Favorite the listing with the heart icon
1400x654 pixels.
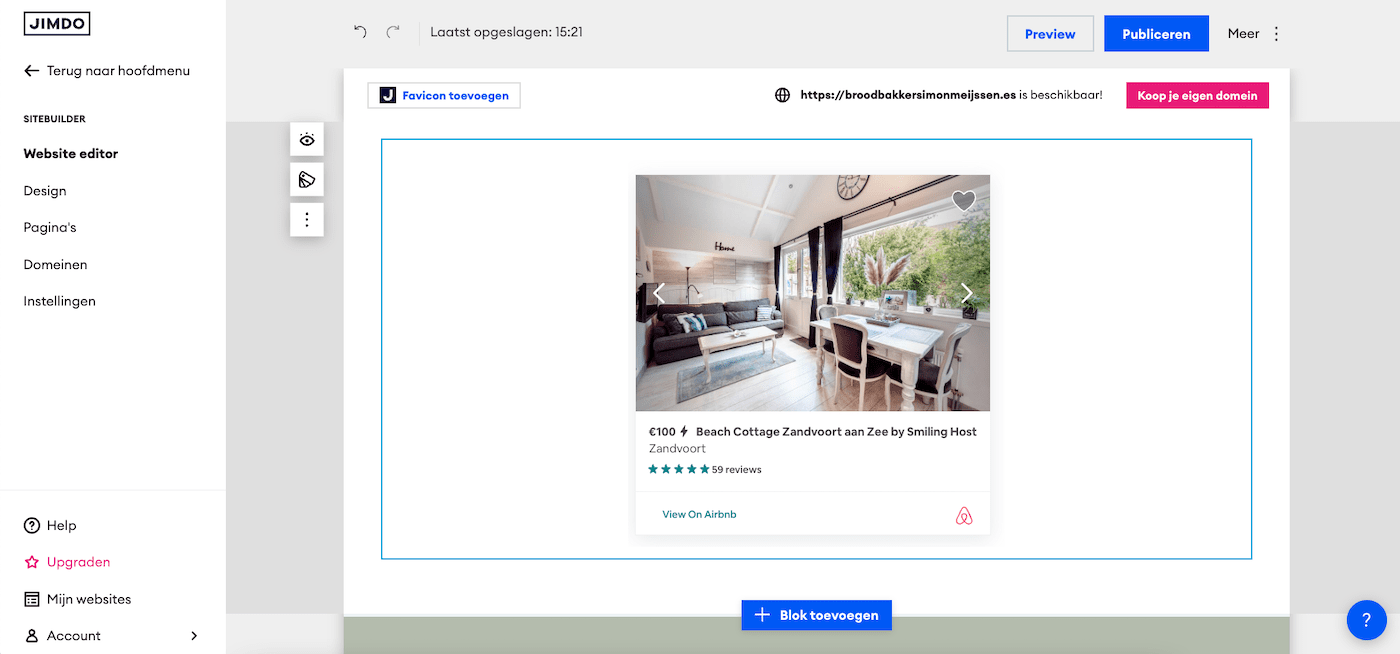963,201
